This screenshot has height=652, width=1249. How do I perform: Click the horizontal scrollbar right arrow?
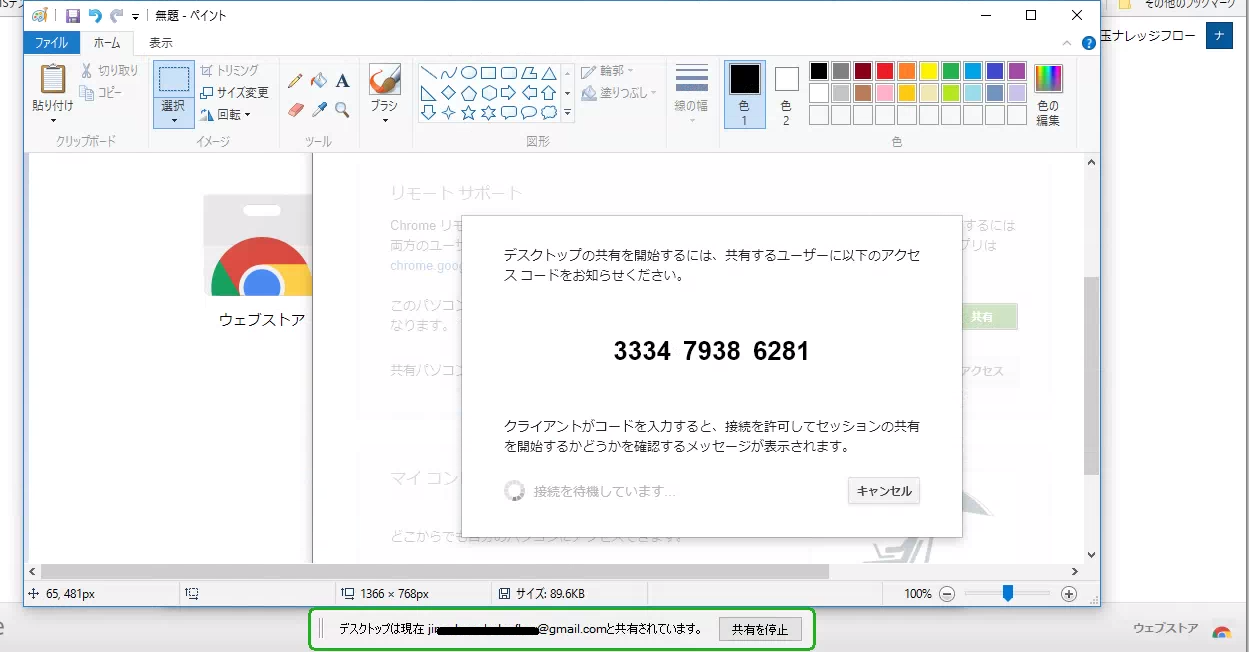pos(1074,572)
